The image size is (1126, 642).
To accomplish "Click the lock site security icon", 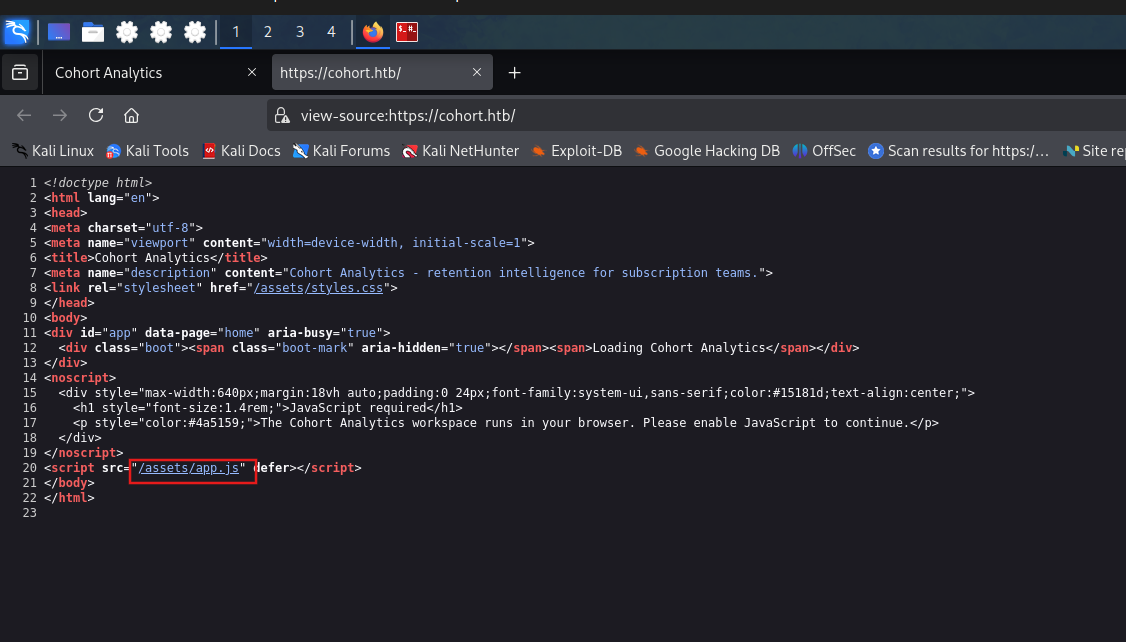I will 282,116.
